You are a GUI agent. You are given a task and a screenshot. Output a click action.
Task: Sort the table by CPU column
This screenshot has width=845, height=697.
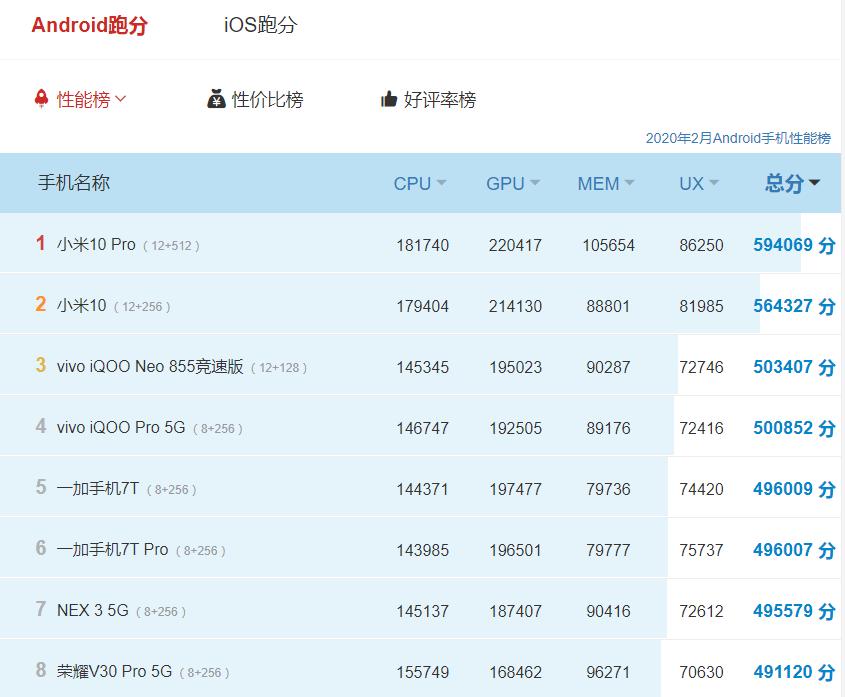coord(420,184)
